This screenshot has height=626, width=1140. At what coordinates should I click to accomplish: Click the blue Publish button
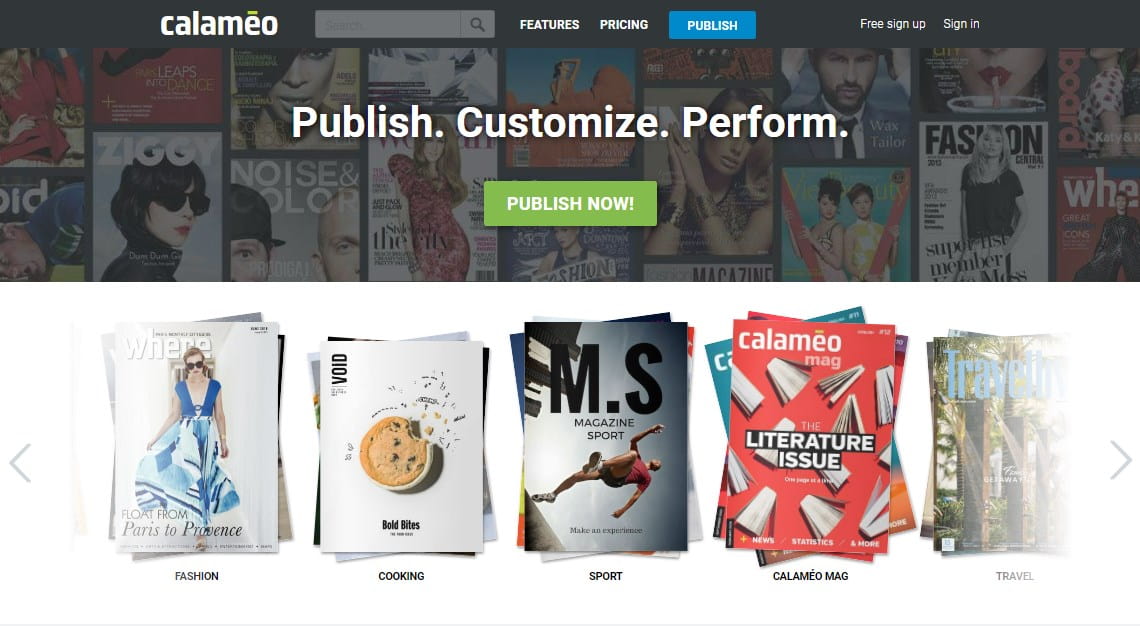[712, 25]
